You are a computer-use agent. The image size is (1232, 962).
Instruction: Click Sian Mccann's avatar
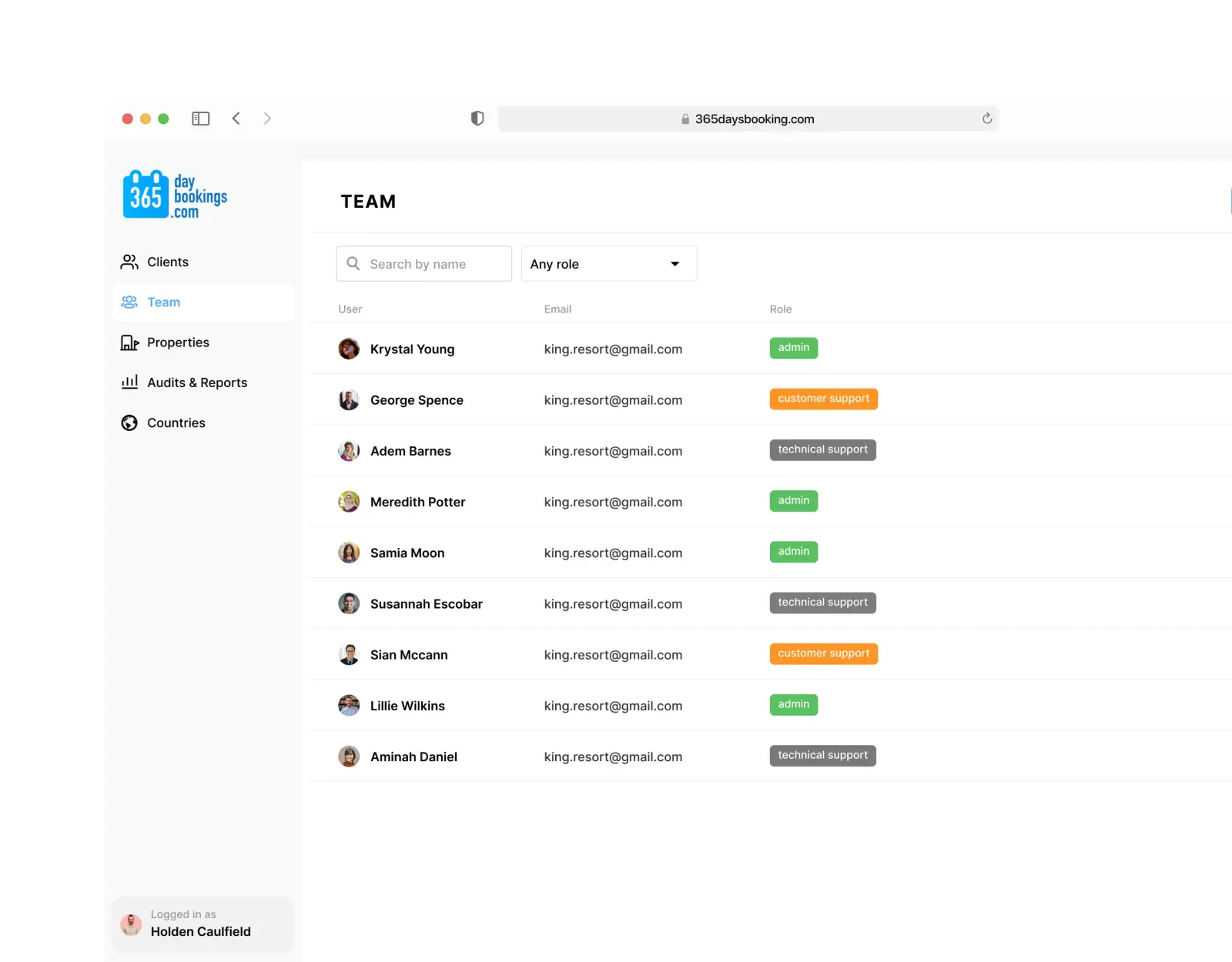click(349, 654)
